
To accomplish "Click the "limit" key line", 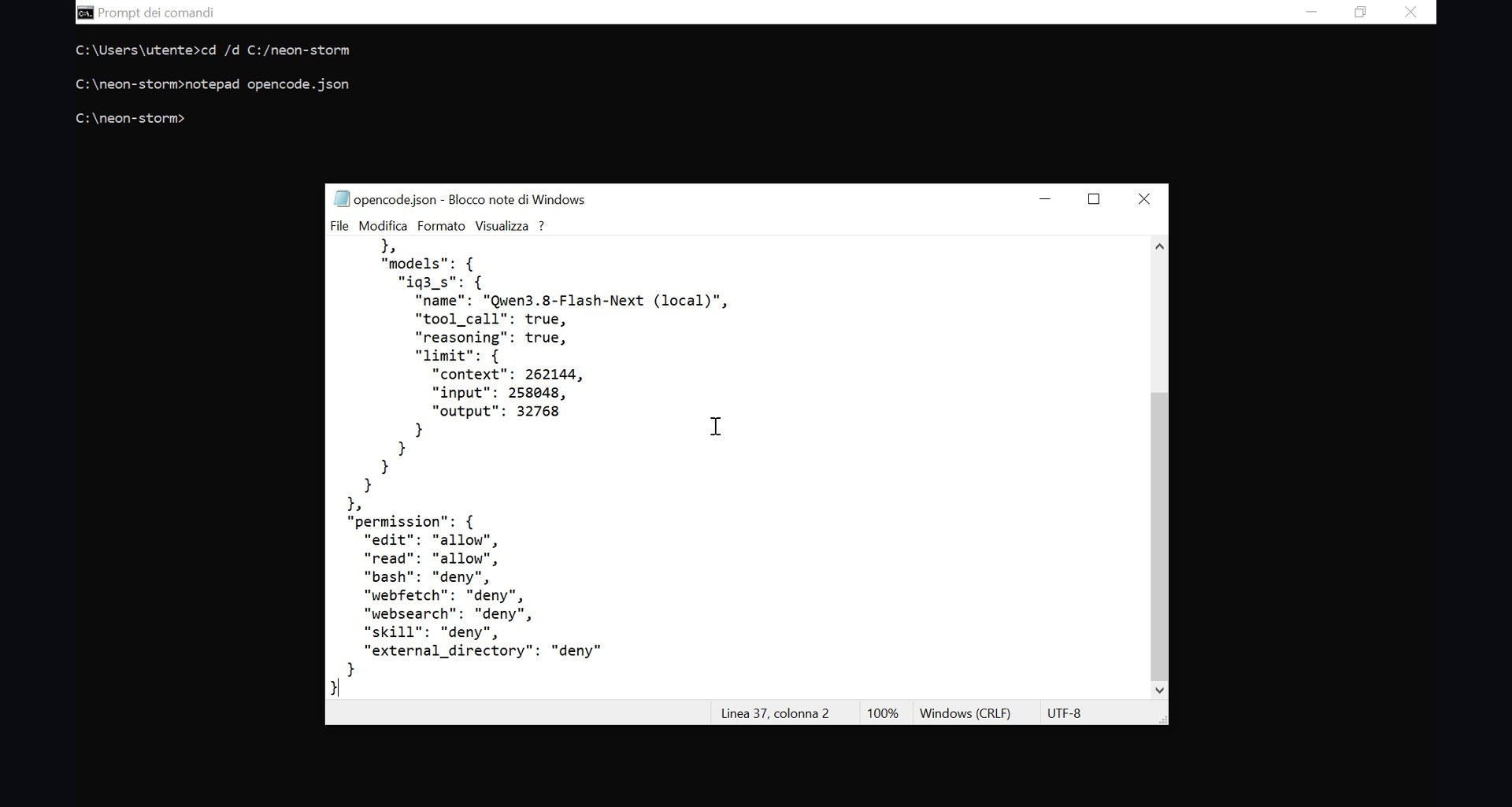I will tap(457, 356).
